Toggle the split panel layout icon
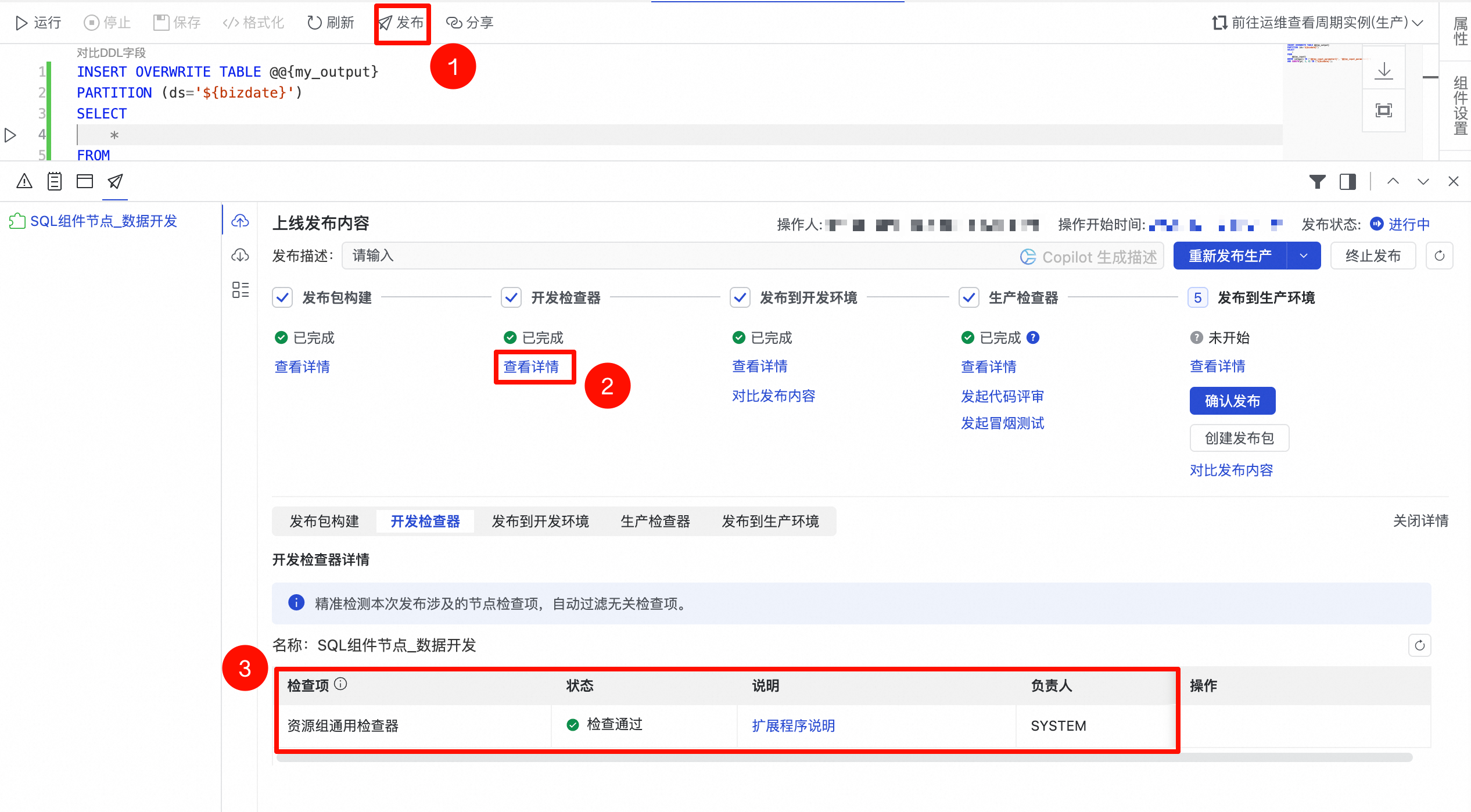The image size is (1471, 812). [x=1347, y=182]
